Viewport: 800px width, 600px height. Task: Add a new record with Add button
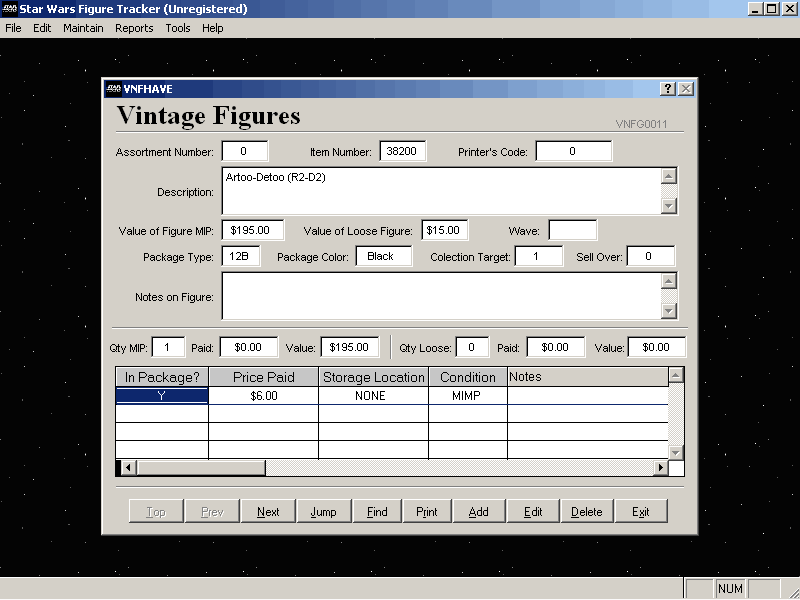pos(479,511)
